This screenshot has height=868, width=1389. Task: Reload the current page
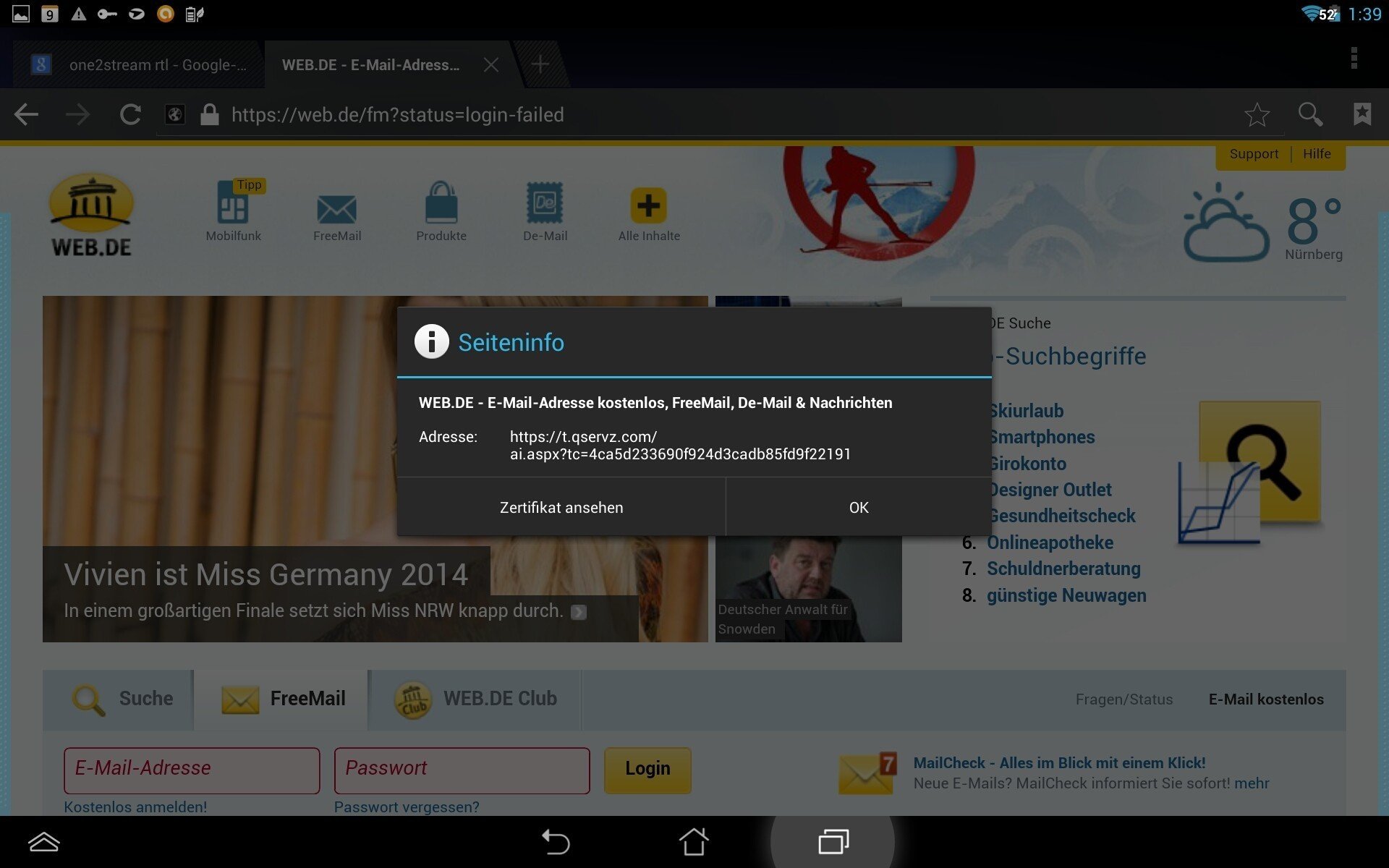130,114
